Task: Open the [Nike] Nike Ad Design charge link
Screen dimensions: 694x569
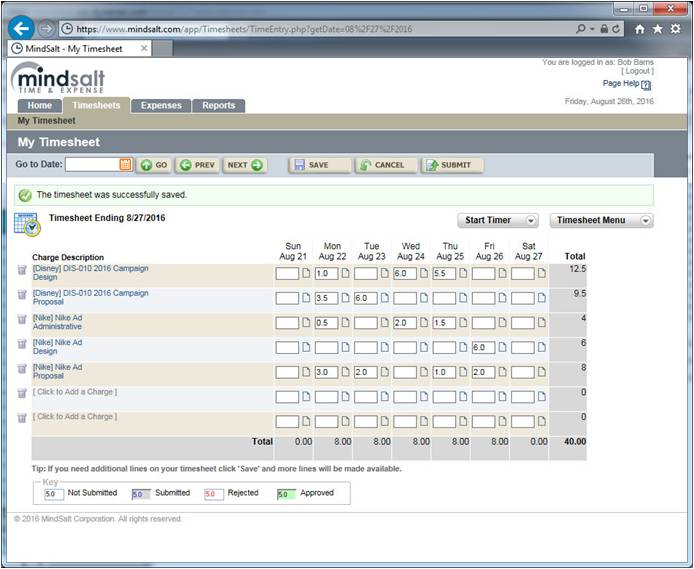Action: (57, 347)
